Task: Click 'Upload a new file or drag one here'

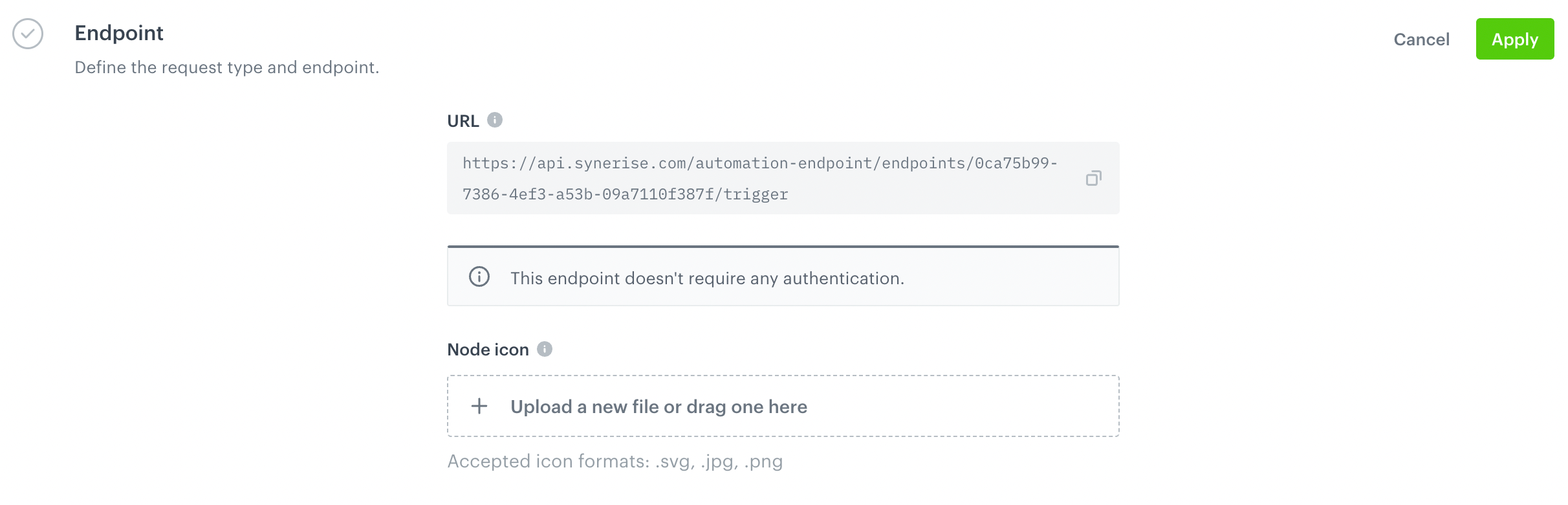Action: click(659, 406)
